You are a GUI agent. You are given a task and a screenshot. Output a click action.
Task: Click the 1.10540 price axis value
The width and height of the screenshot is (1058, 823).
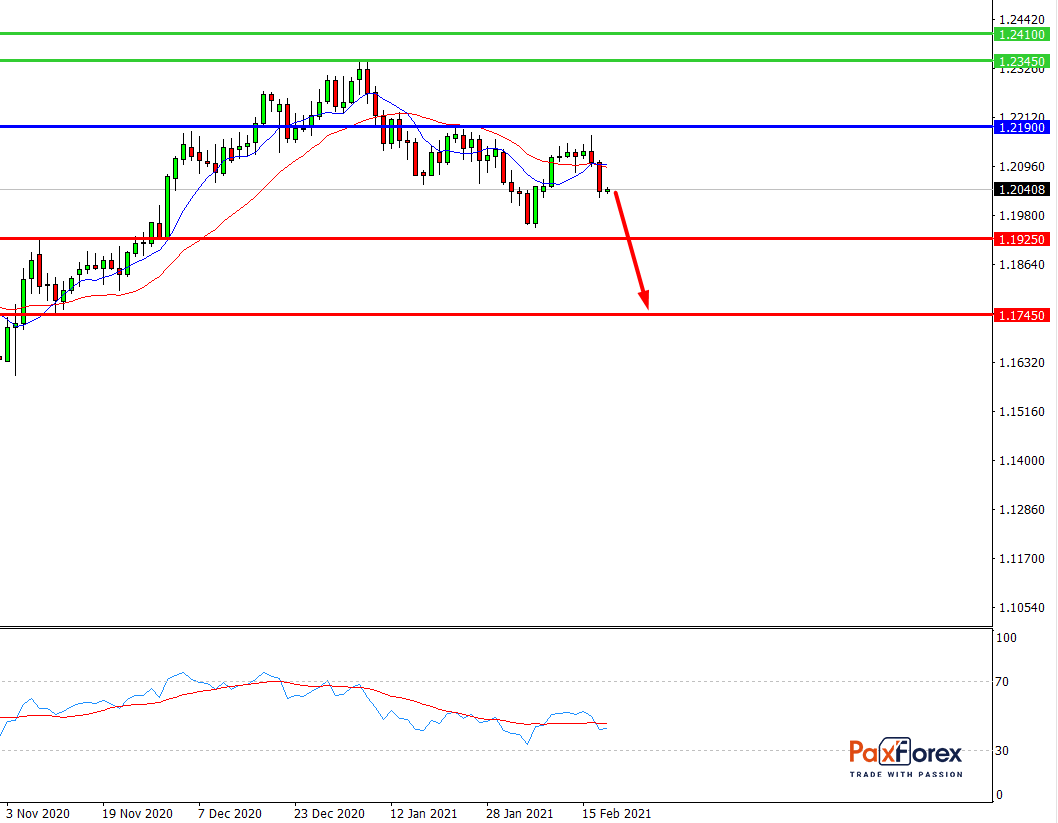[x=1022, y=608]
